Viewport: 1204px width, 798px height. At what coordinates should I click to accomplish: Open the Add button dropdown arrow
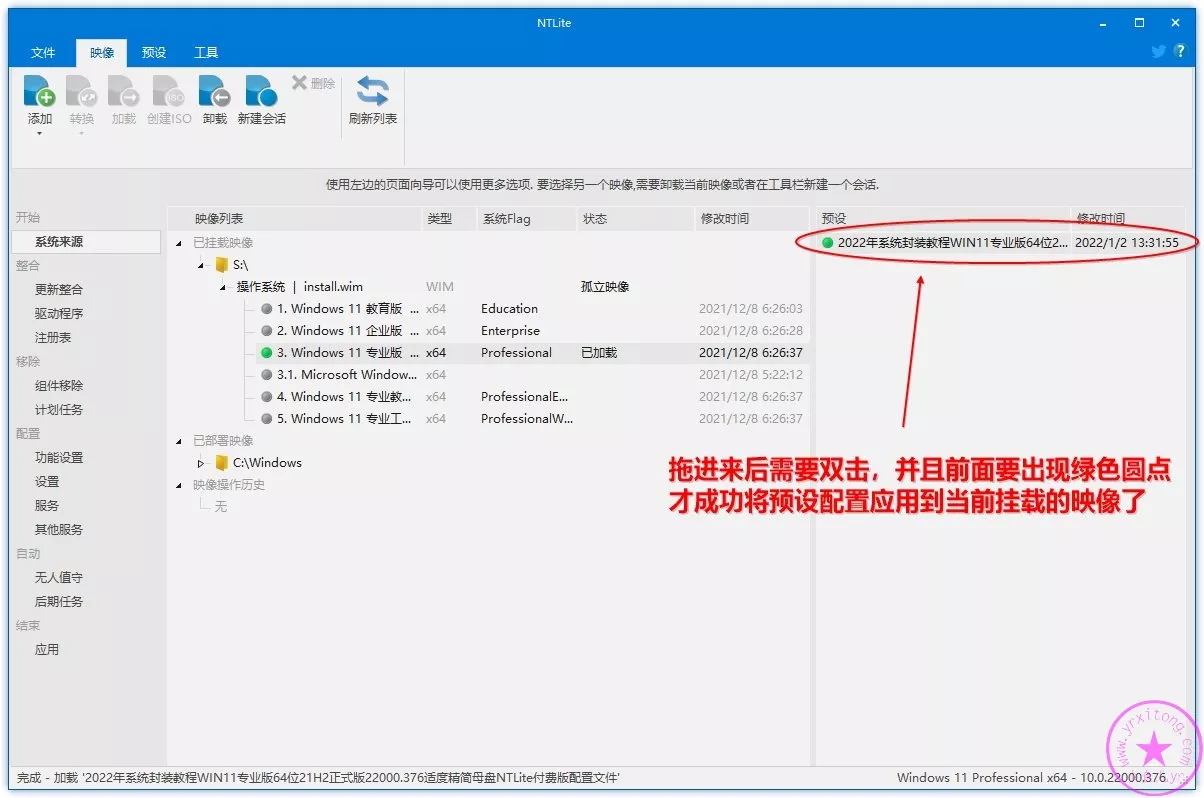[x=40, y=134]
